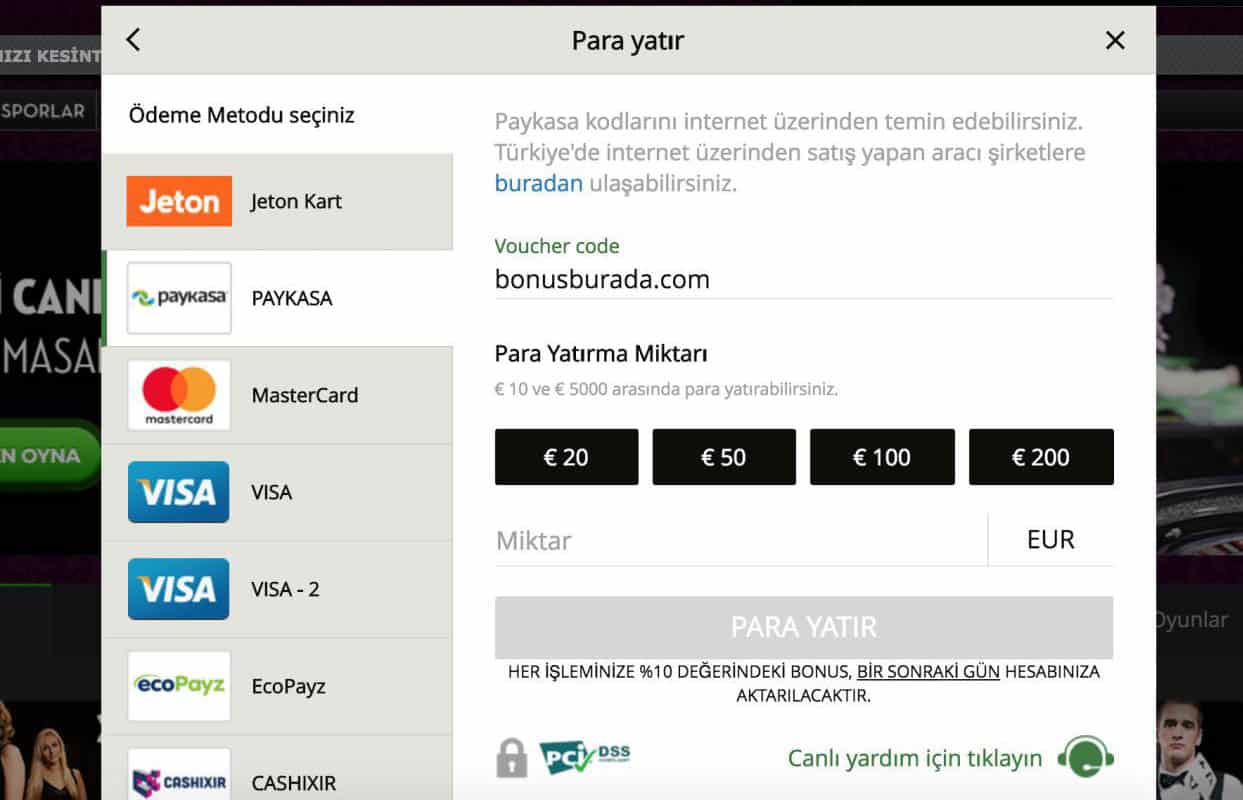Click the ecoPayz logo icon
This screenshot has width=1243, height=800.
179,686
